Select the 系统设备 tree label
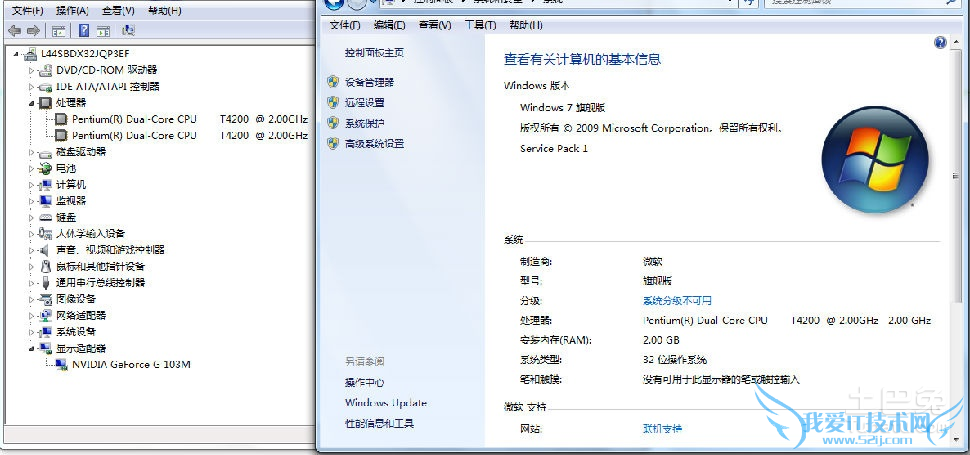 pyautogui.click(x=75, y=332)
